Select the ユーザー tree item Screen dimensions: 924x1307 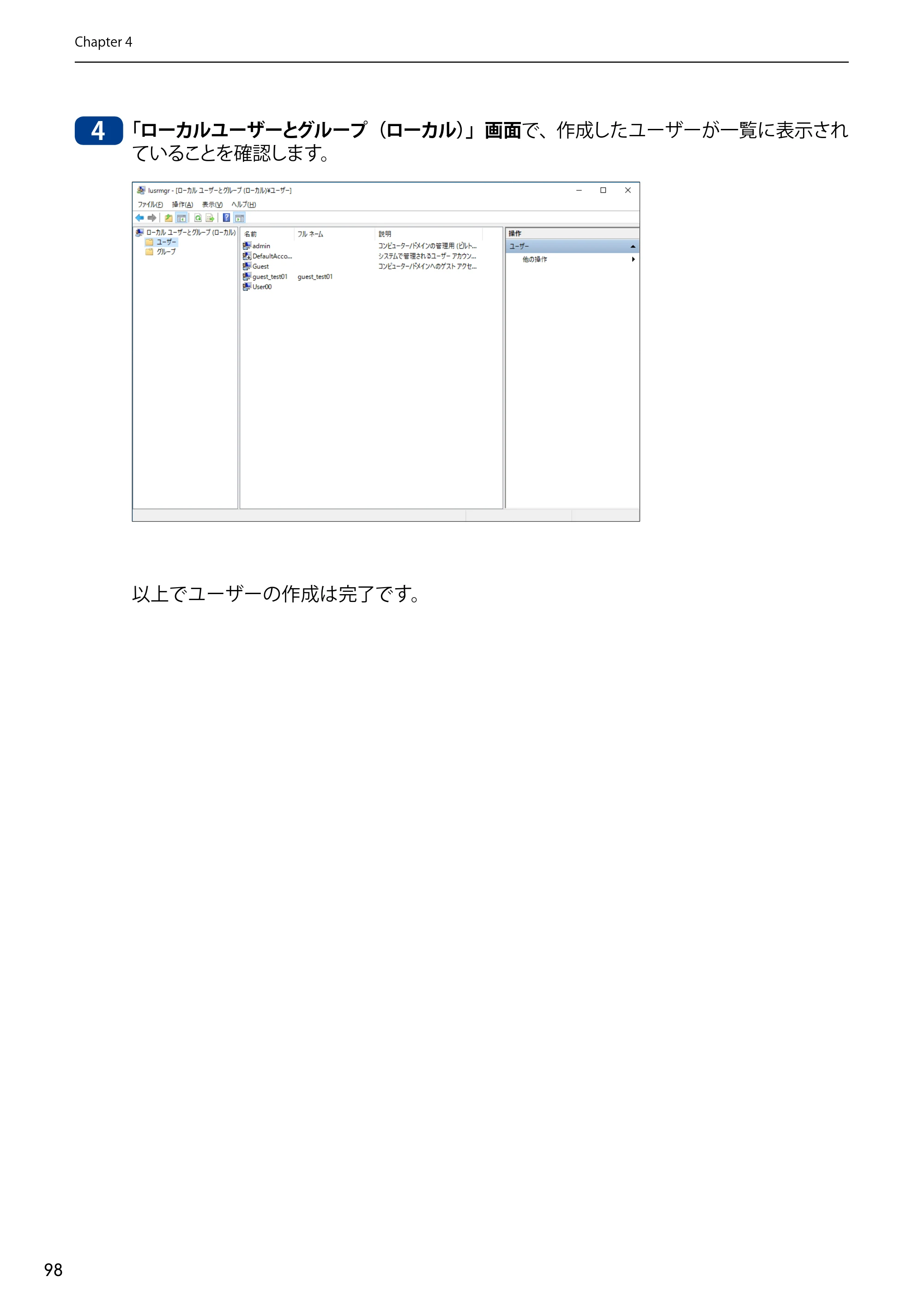click(167, 242)
